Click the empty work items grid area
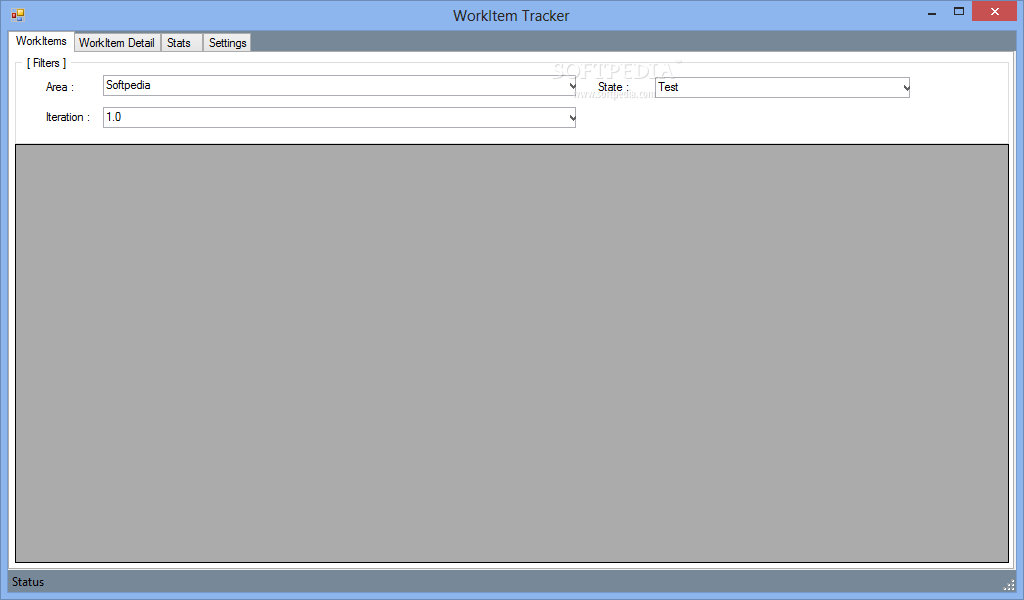The width and height of the screenshot is (1024, 600). (x=512, y=353)
